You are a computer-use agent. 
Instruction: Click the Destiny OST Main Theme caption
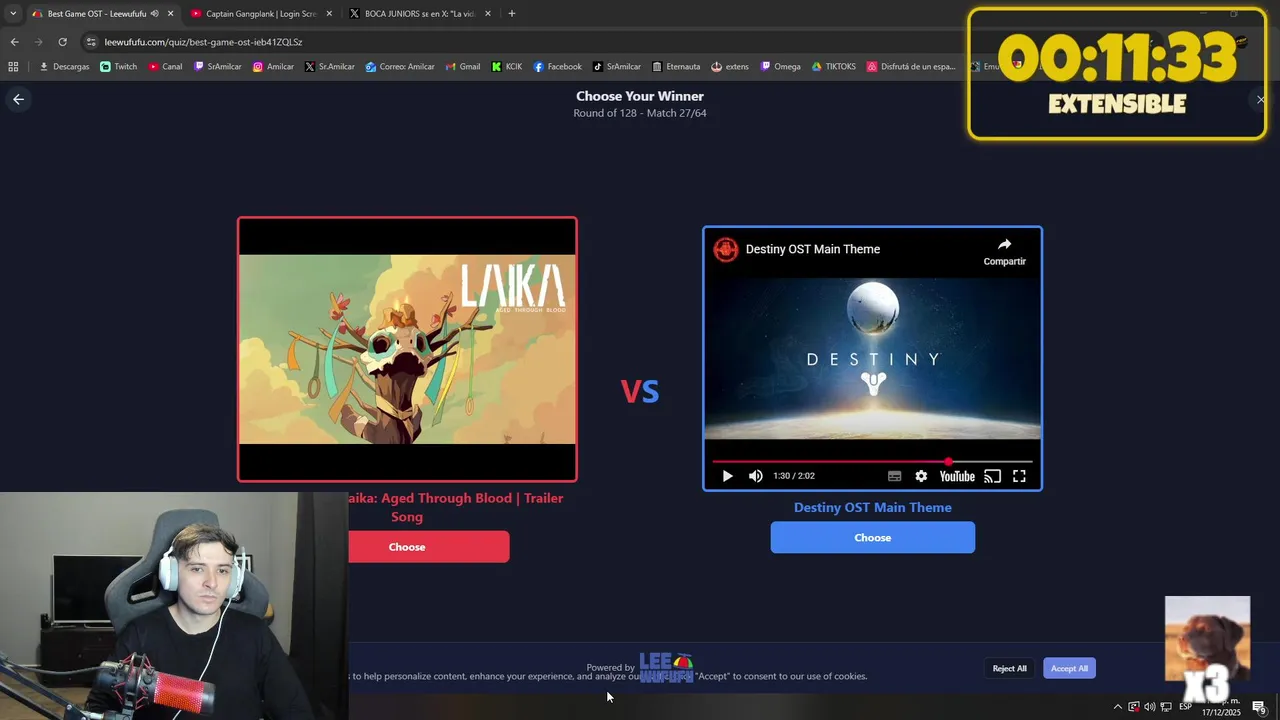click(873, 507)
